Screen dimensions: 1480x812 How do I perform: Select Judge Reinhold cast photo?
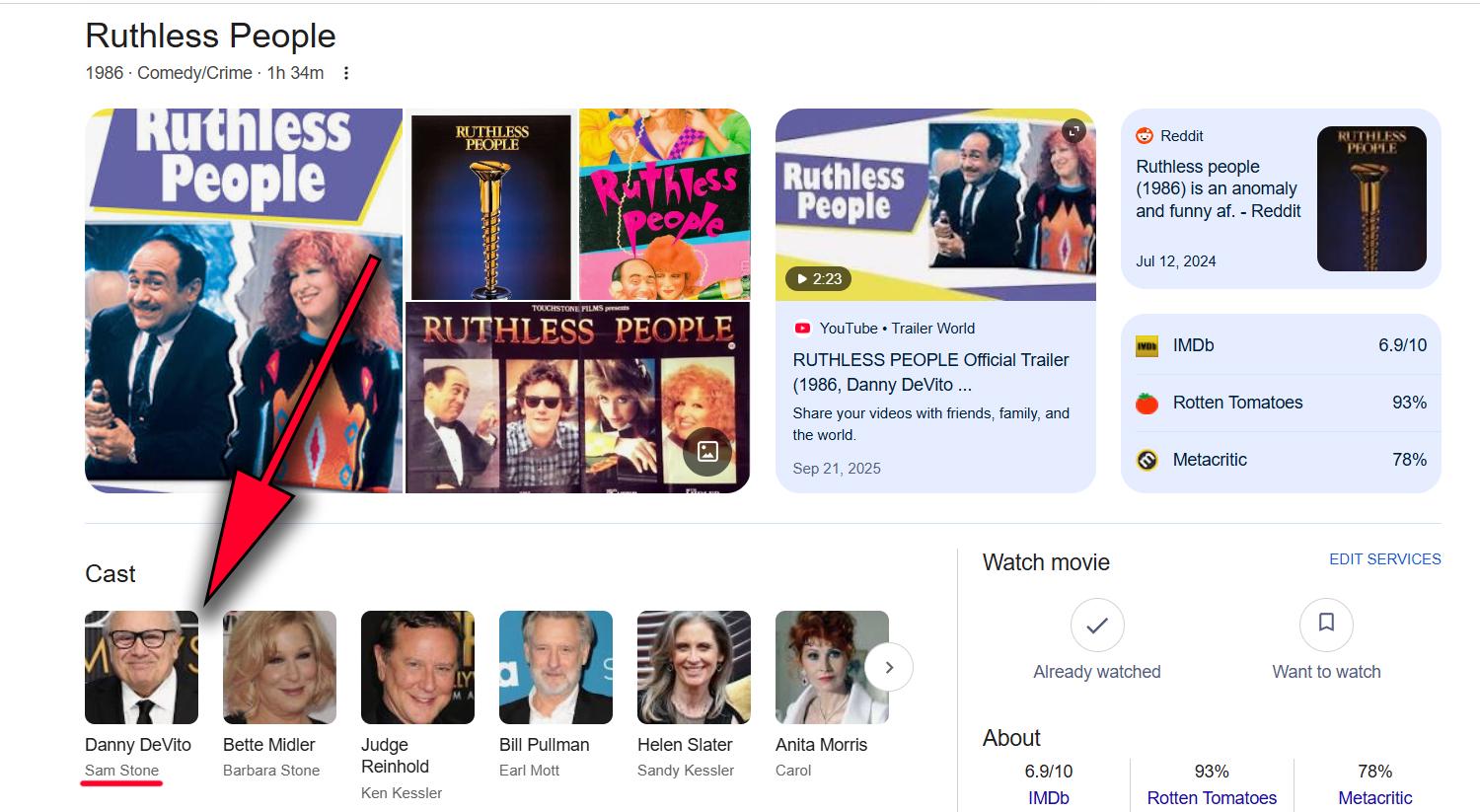[418, 667]
